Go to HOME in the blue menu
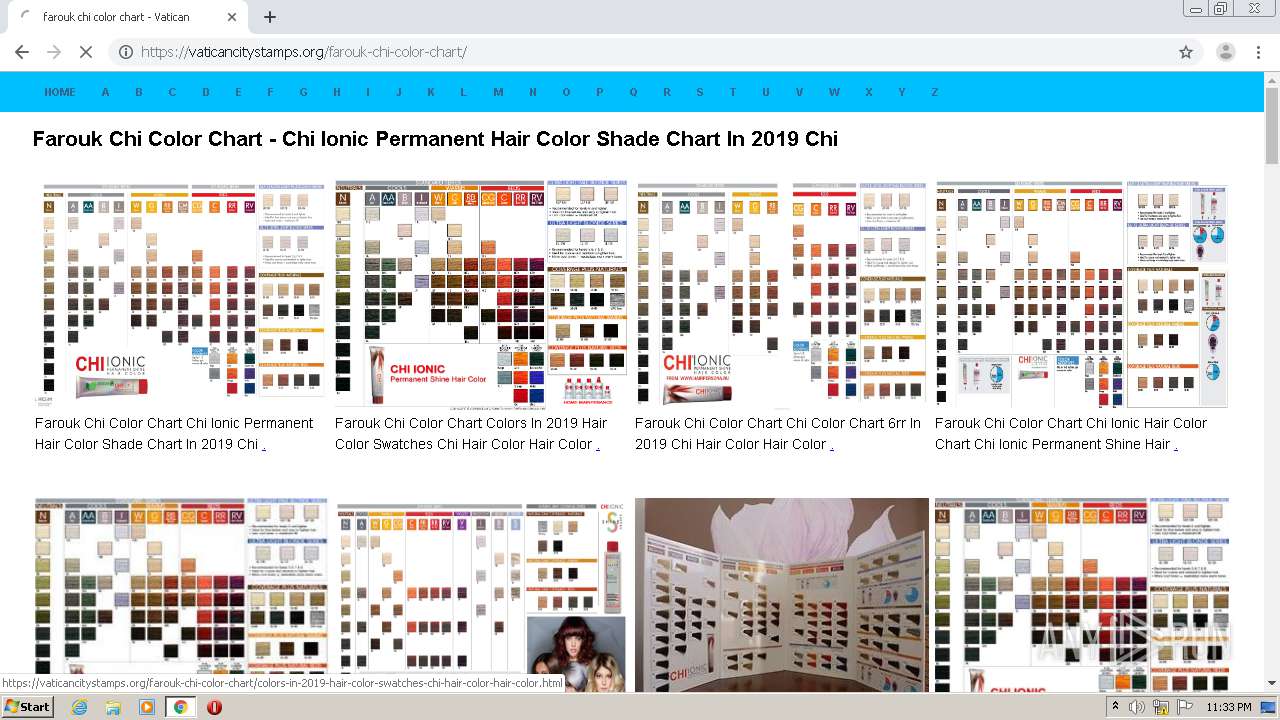This screenshot has width=1280, height=720. 60,92
